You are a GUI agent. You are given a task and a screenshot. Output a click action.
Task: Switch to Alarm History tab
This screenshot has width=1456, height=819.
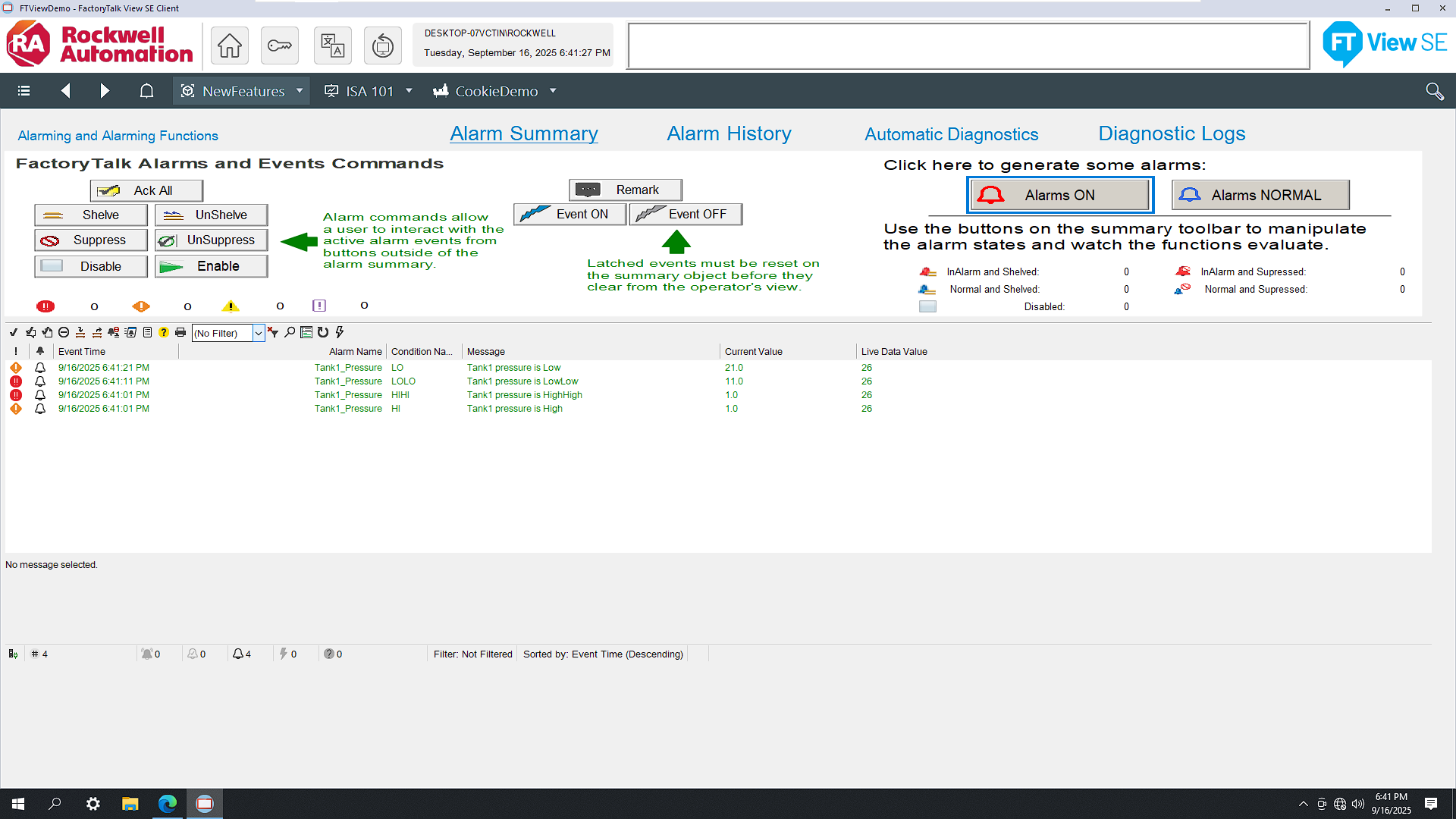[729, 133]
